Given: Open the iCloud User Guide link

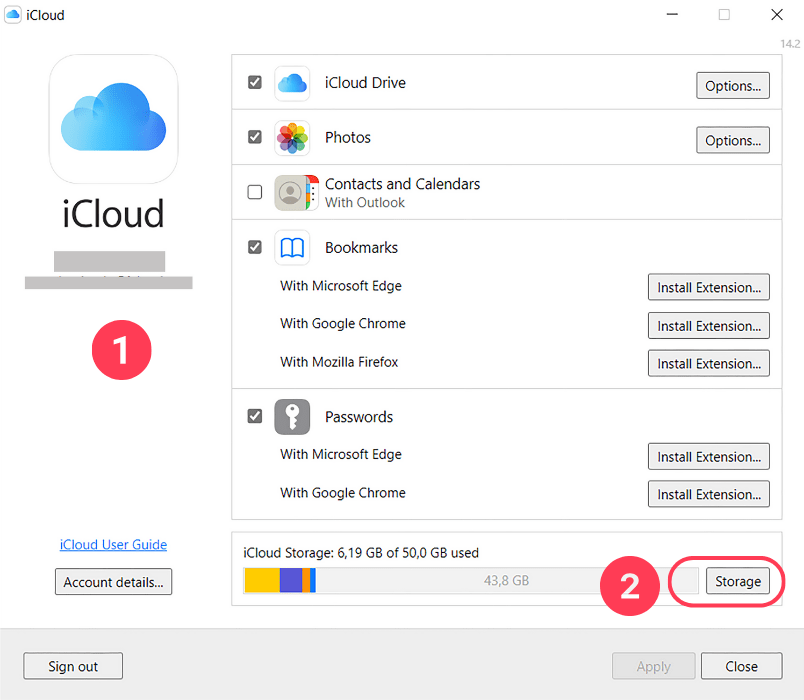Looking at the screenshot, I should point(113,544).
